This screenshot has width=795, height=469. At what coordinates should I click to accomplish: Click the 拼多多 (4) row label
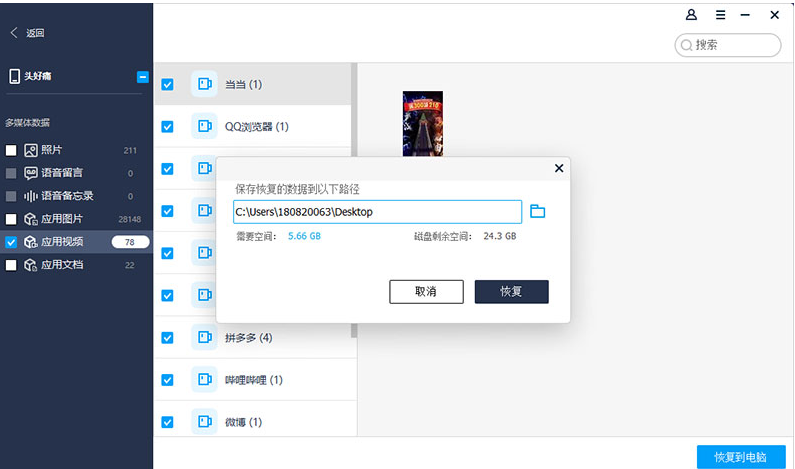[x=248, y=338]
